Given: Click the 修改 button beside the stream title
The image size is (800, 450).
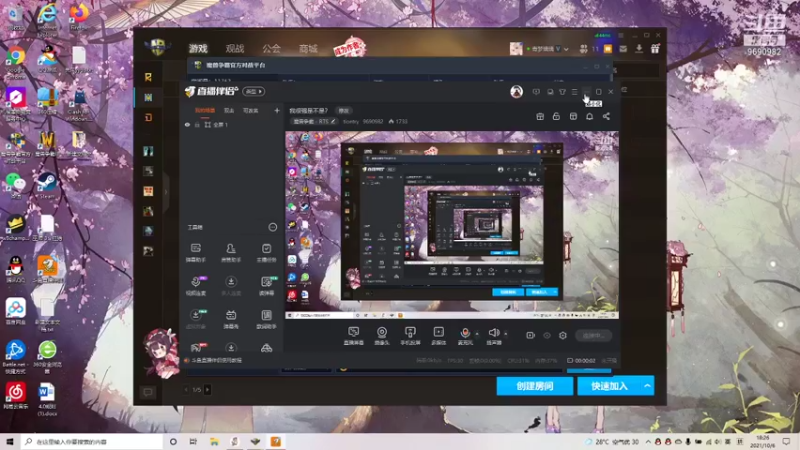Looking at the screenshot, I should (x=343, y=110).
